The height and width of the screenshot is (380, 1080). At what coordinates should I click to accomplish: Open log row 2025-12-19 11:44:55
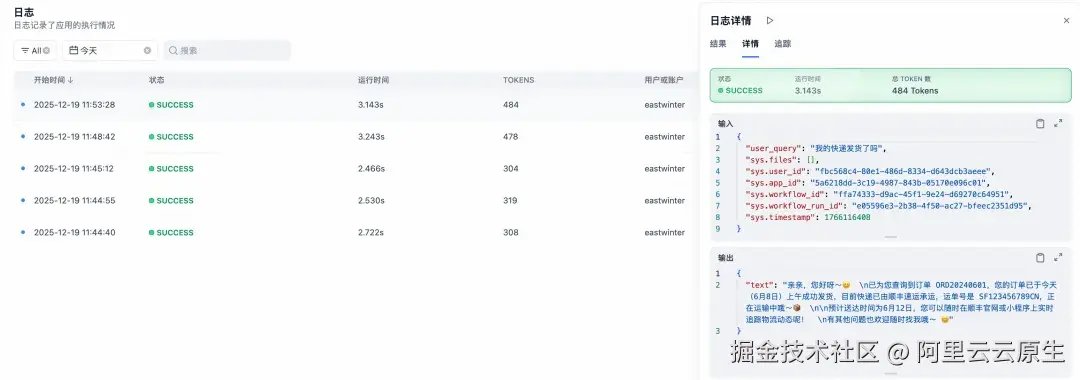click(355, 200)
